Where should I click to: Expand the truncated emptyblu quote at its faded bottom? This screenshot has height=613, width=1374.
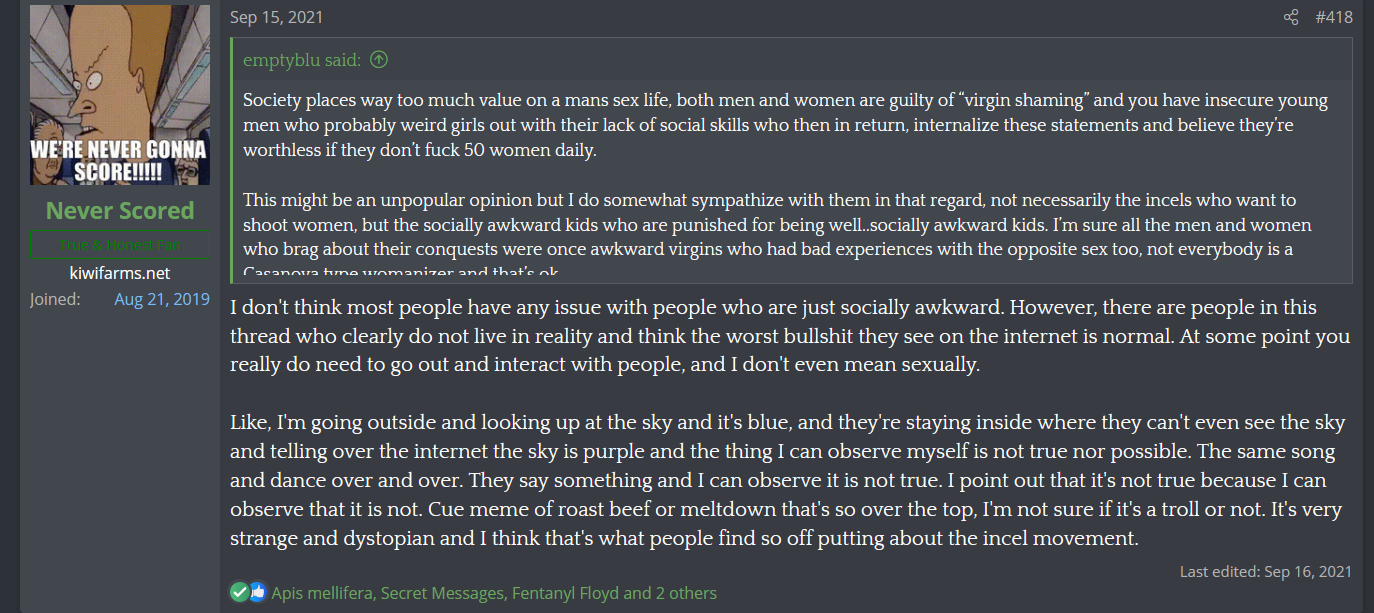(x=791, y=271)
